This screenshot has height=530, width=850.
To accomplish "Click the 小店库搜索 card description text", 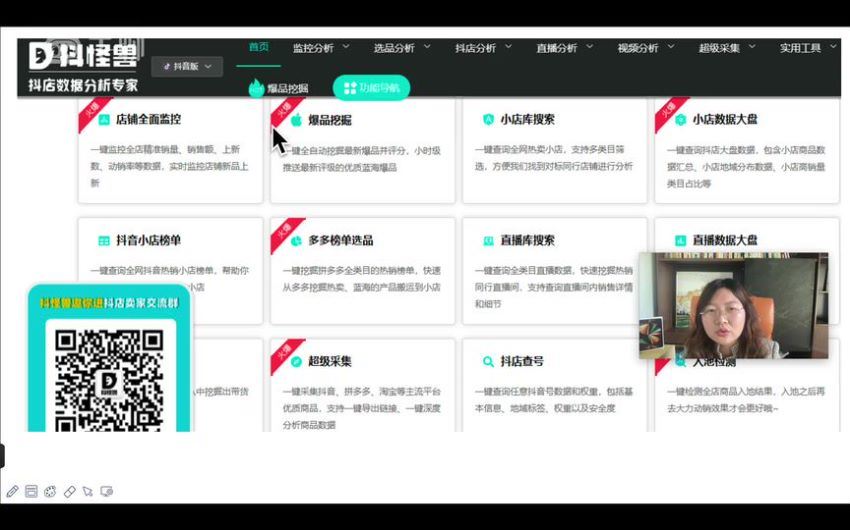I will point(554,158).
